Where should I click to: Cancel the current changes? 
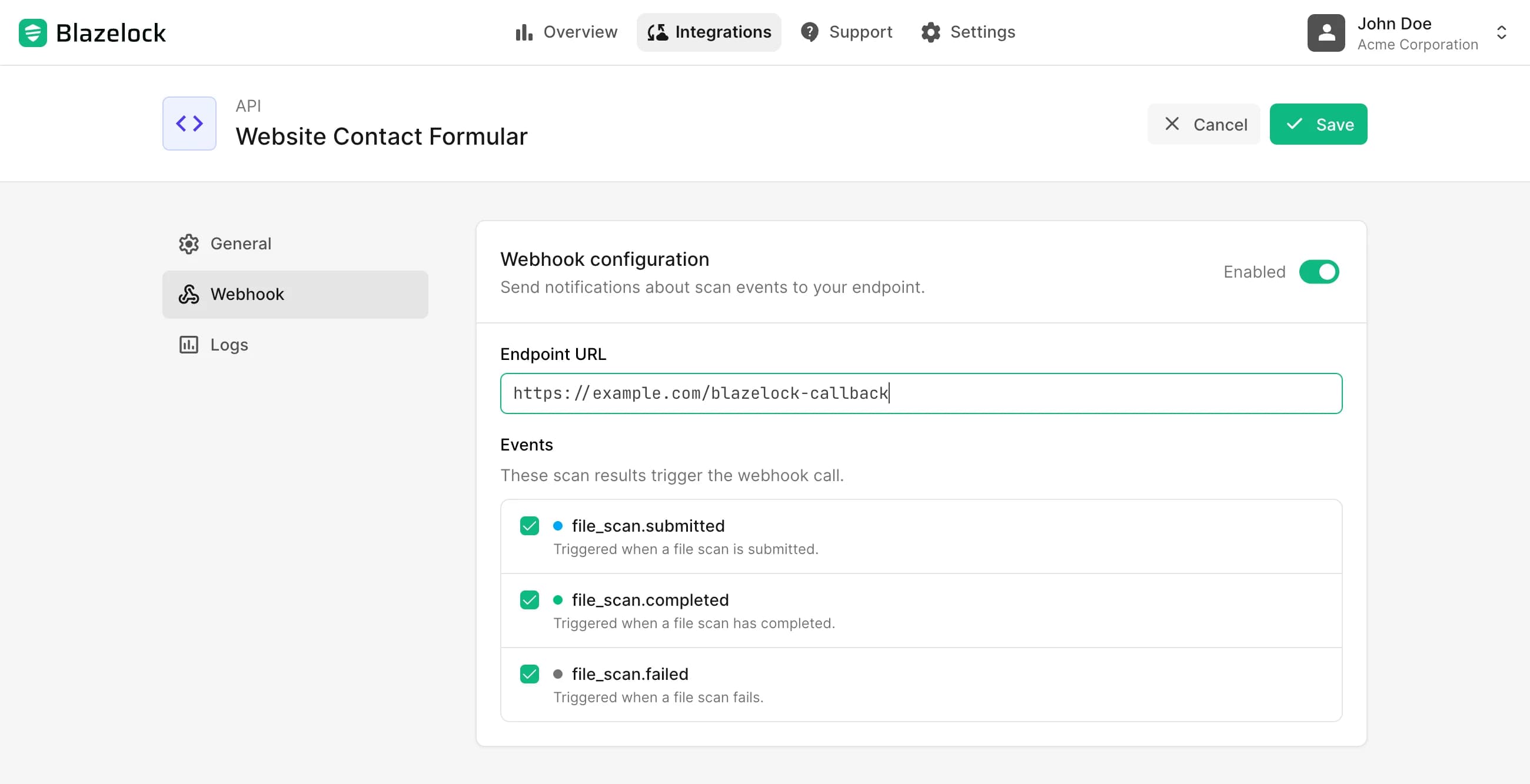(1203, 124)
